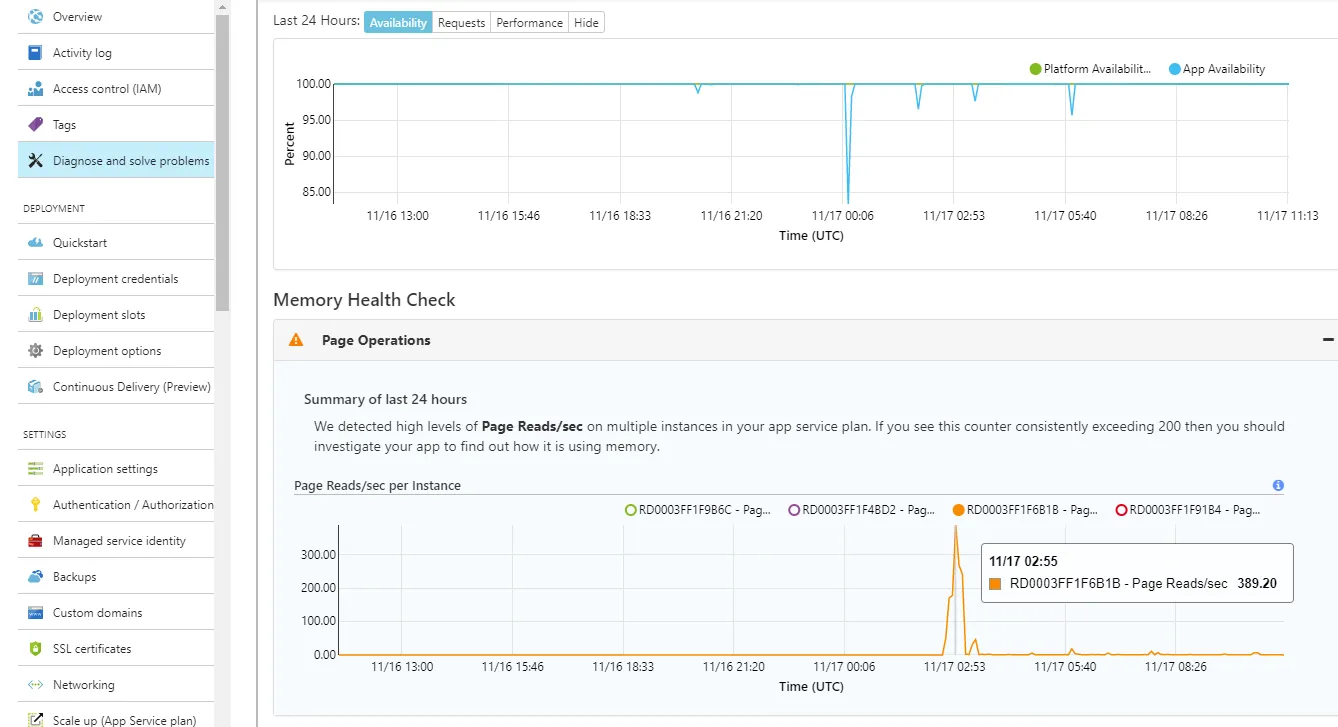This screenshot has height=727, width=1338.
Task: Open the Tags menu item
Action: (116, 125)
